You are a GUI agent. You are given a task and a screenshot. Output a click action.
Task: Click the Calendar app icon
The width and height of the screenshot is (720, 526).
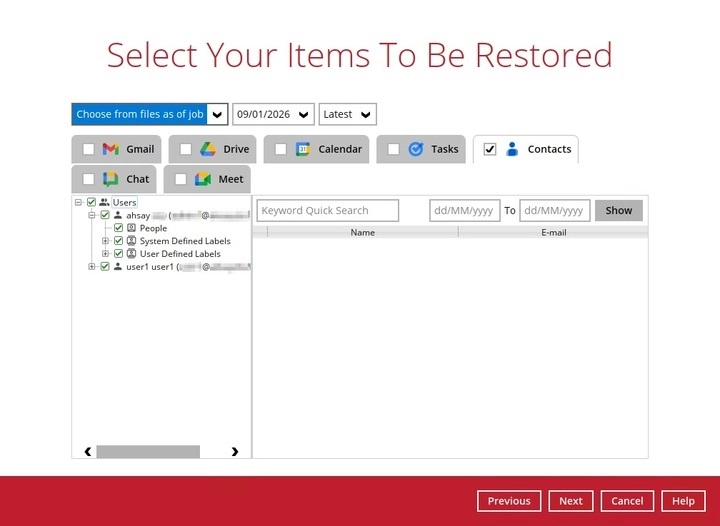303,149
